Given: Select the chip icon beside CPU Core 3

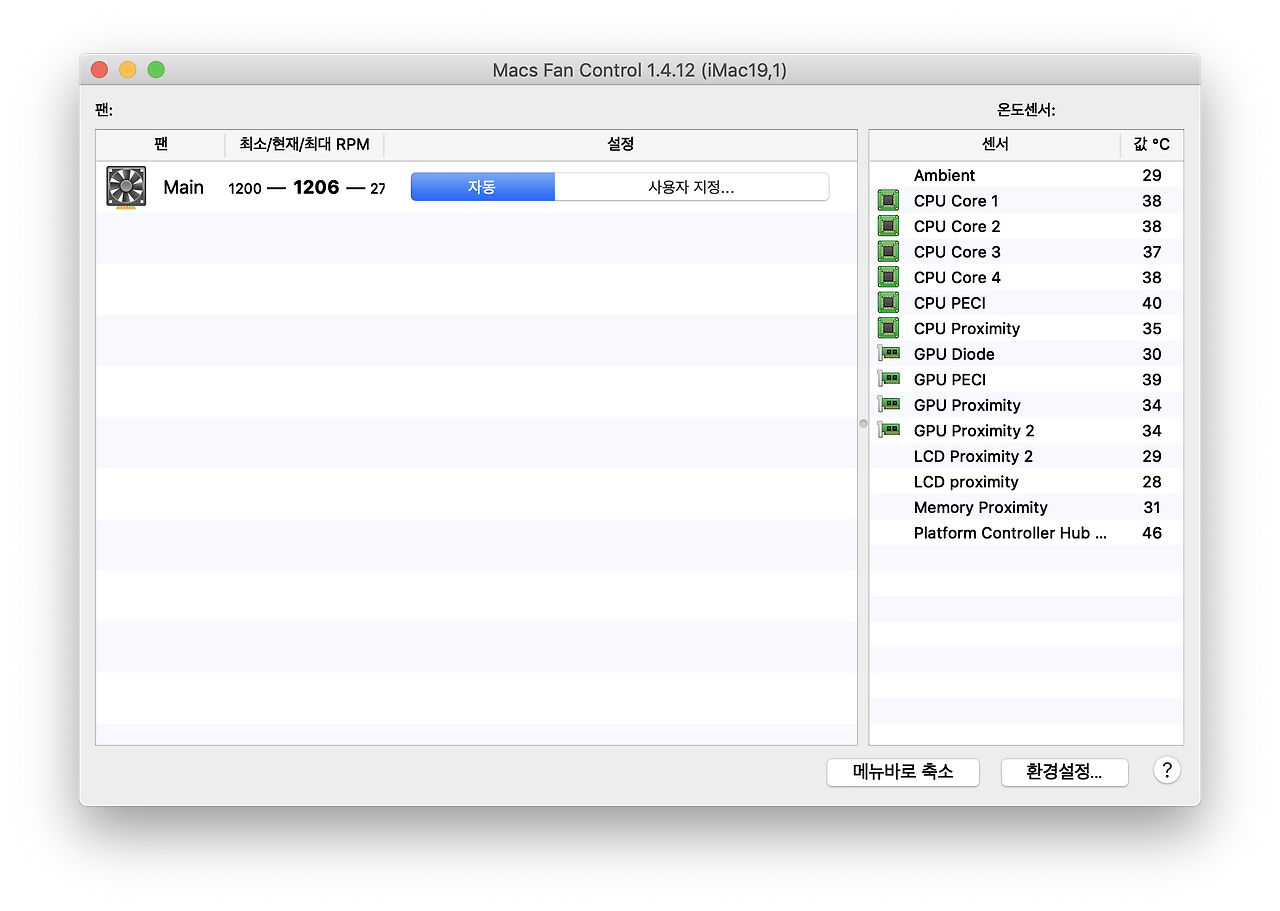Looking at the screenshot, I should click(x=888, y=252).
